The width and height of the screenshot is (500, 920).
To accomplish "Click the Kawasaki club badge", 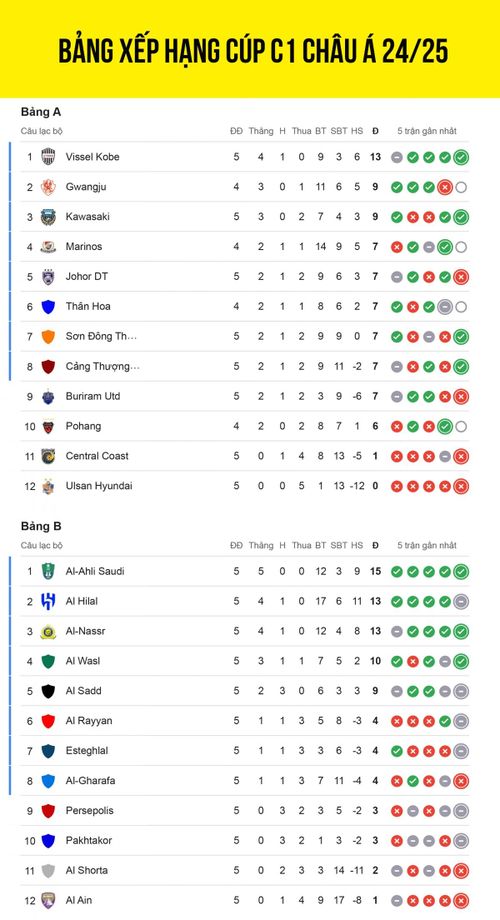I will (48, 217).
